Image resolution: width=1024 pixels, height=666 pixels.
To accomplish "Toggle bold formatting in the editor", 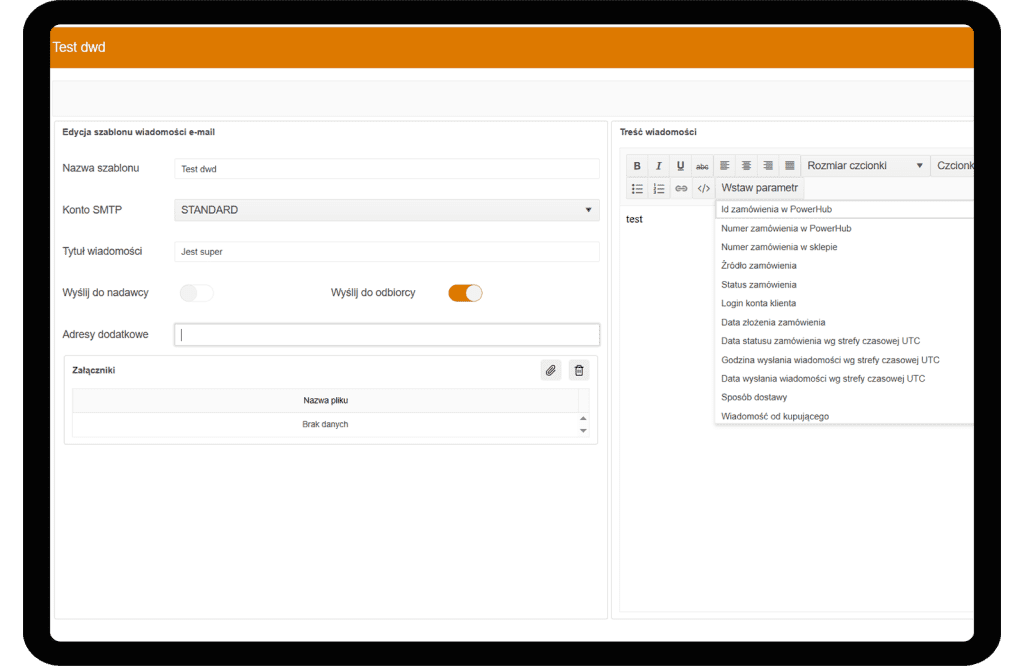I will 637,166.
